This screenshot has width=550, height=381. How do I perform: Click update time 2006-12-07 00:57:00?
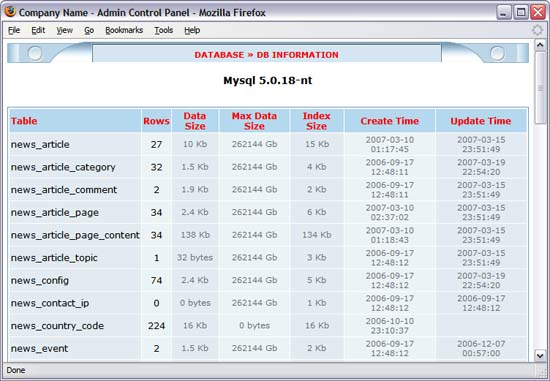[481, 348]
